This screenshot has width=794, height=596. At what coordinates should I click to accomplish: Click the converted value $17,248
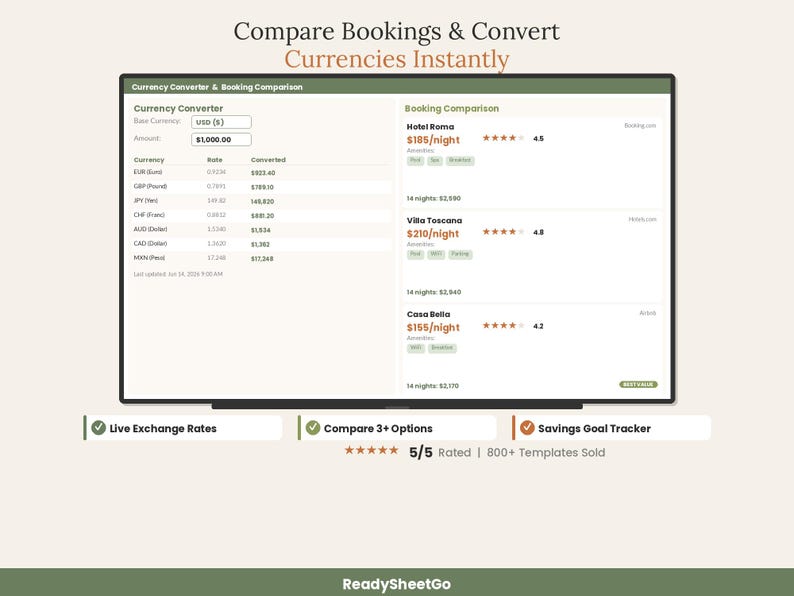262,259
